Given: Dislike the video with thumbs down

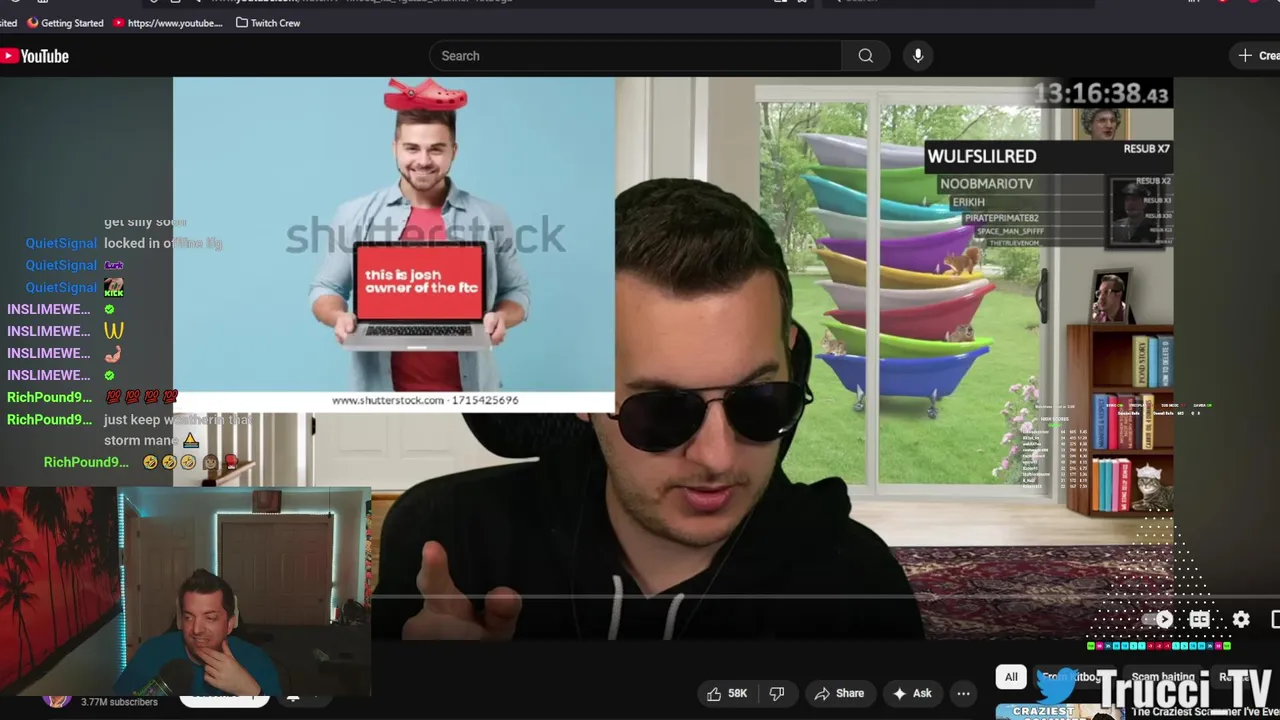Looking at the screenshot, I should pyautogui.click(x=777, y=693).
